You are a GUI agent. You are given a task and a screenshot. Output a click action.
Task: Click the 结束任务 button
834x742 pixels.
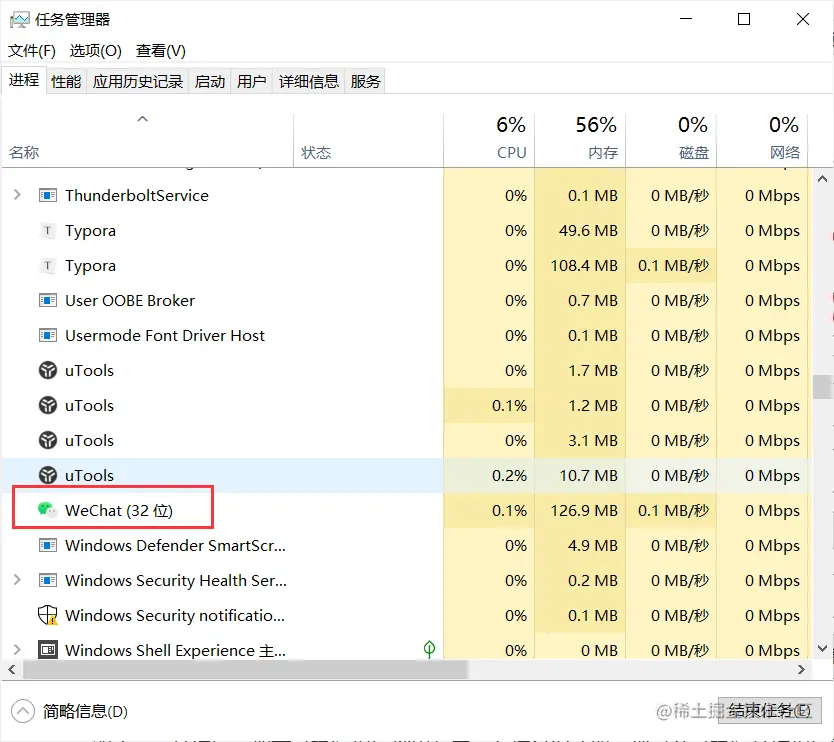tap(769, 710)
